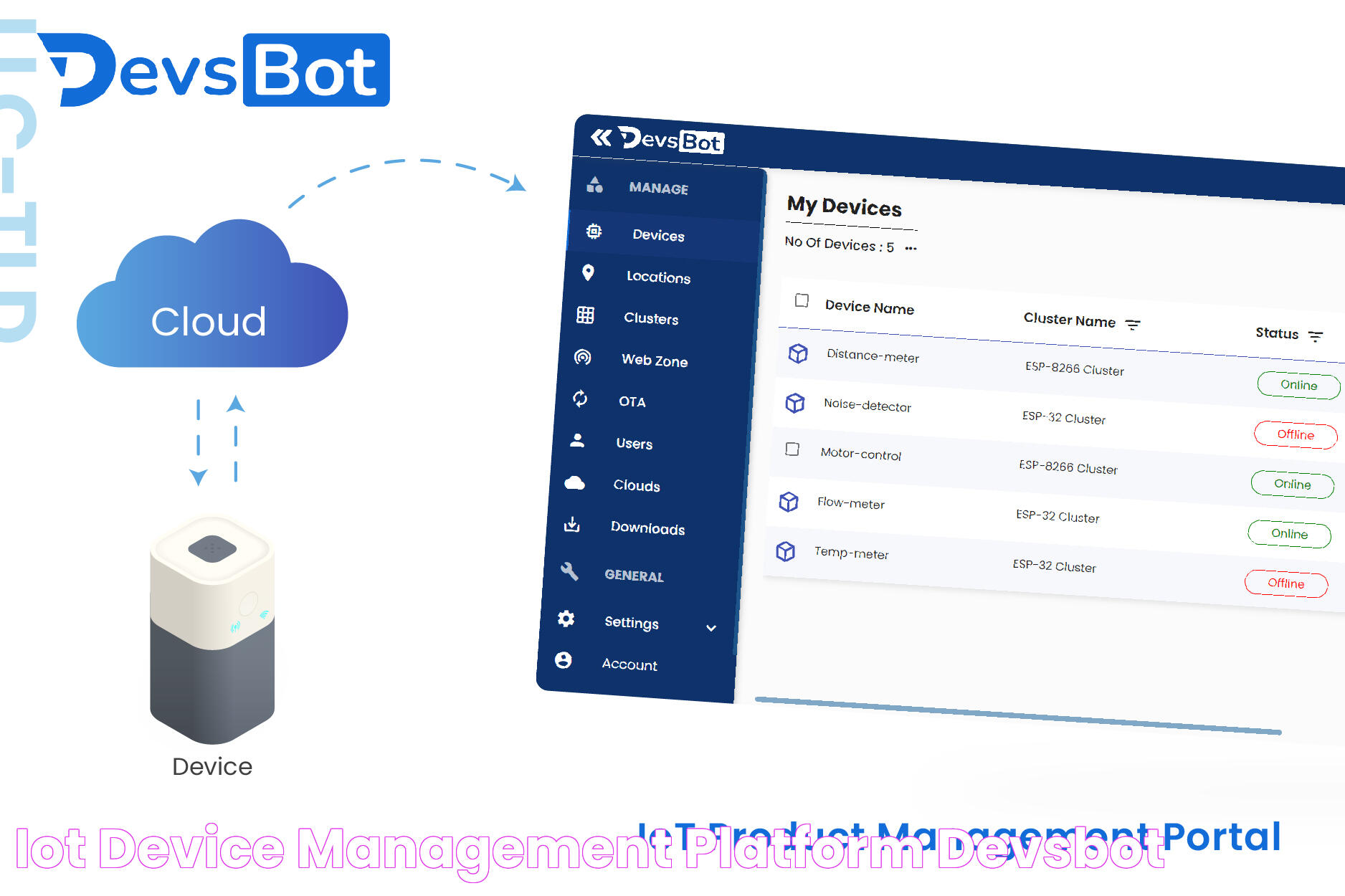1345x896 pixels.
Task: Open the Locations menu item
Action: (x=658, y=277)
